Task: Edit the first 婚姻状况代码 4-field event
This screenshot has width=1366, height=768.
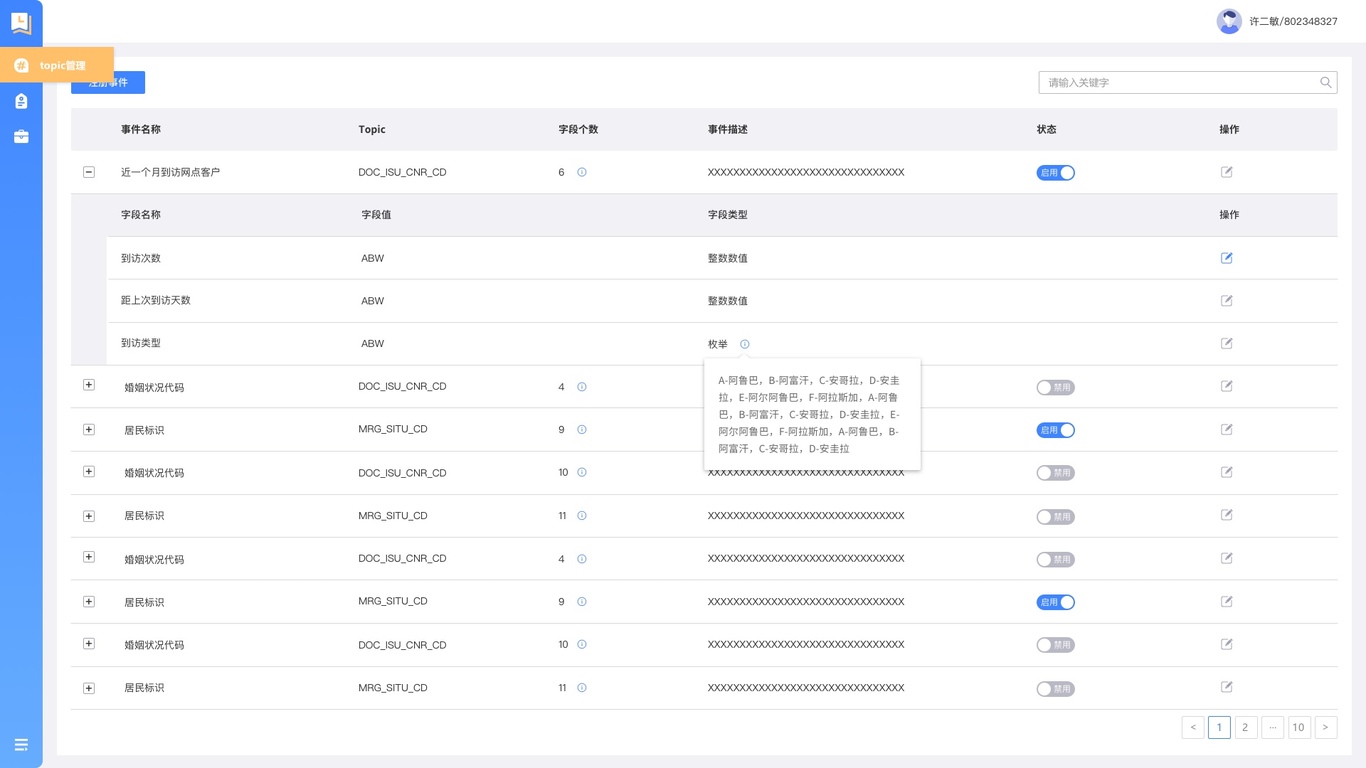Action: (1227, 386)
